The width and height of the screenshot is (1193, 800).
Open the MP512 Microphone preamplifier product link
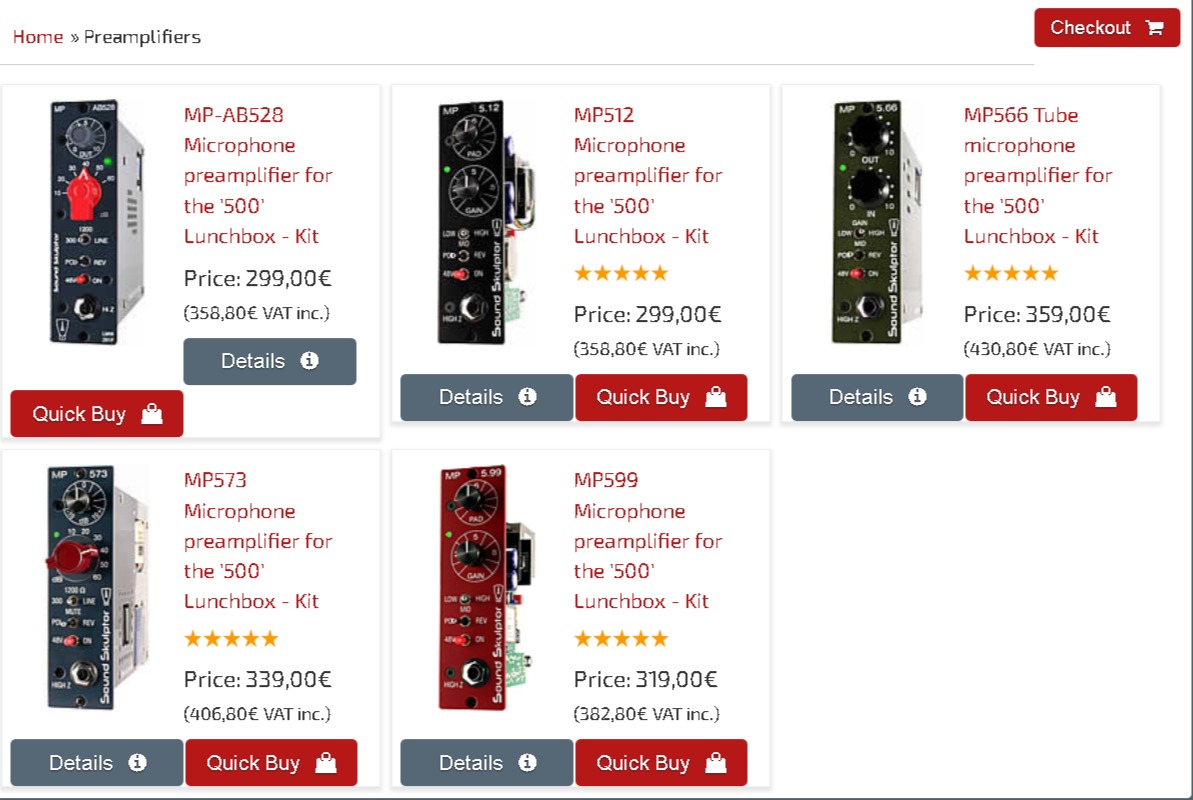[x=646, y=175]
